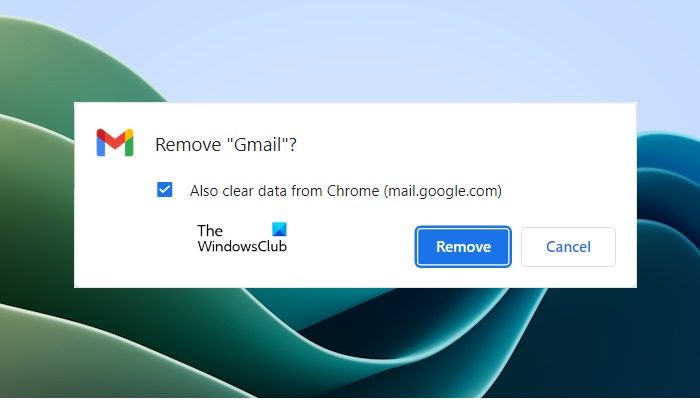The image size is (700, 400).
Task: Click the Remove button
Action: click(463, 246)
